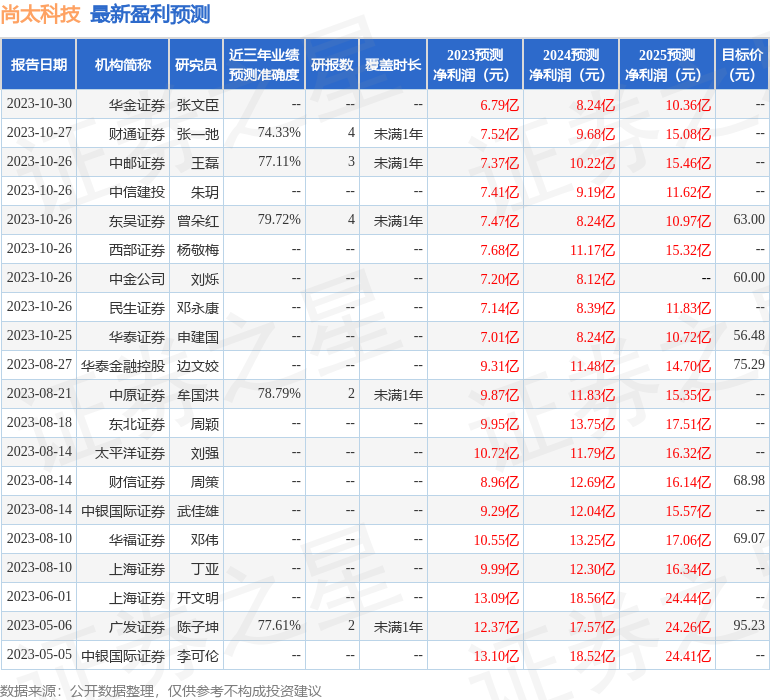Click analyst name 武佳雄
The height and width of the screenshot is (700, 770).
coord(197,510)
